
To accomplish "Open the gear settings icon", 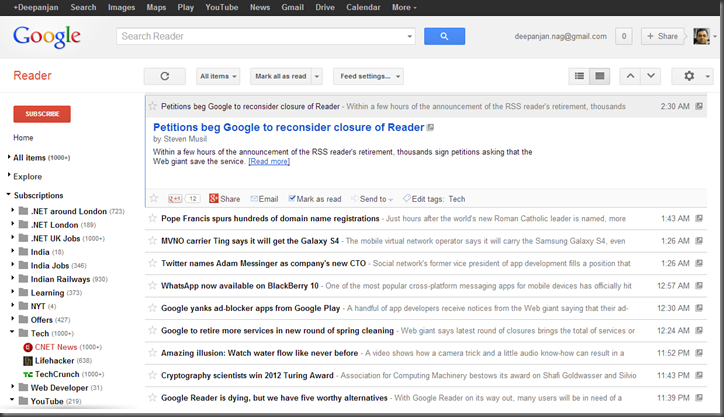I will pos(689,76).
